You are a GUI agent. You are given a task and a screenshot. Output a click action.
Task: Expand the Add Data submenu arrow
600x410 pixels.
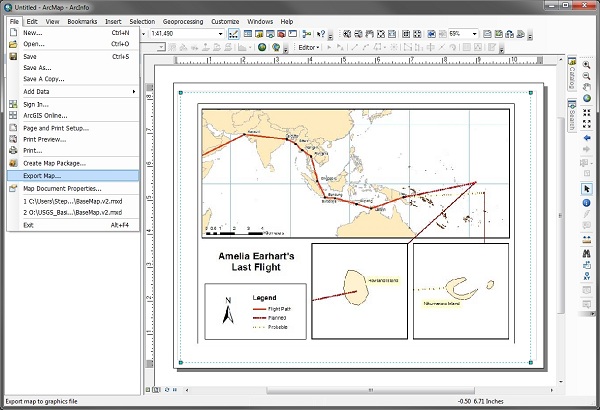pos(134,91)
